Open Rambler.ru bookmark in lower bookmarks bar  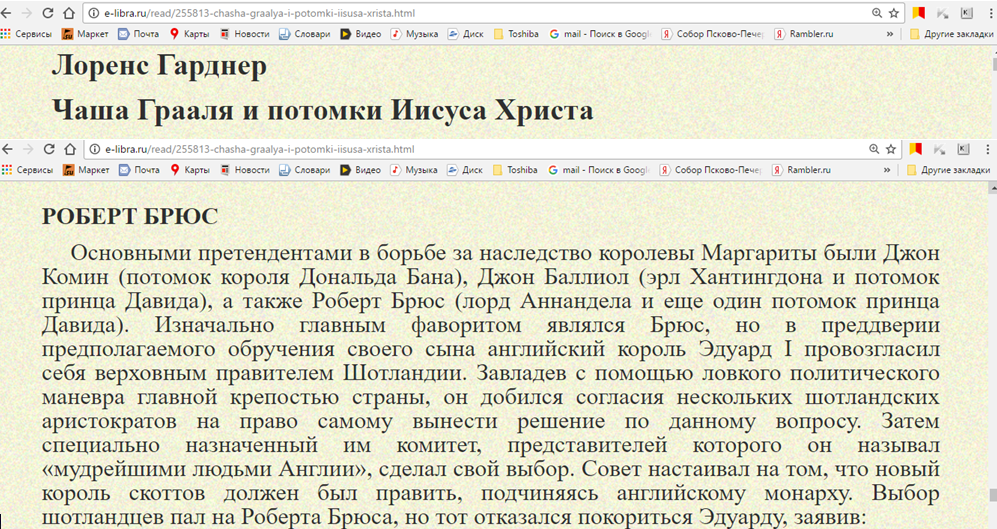(802, 170)
